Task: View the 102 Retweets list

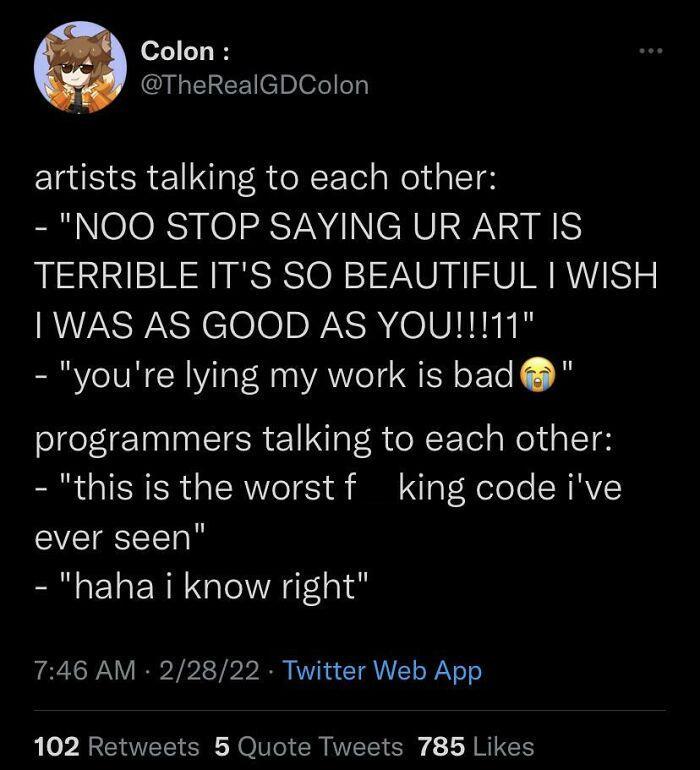Action: pos(117,746)
